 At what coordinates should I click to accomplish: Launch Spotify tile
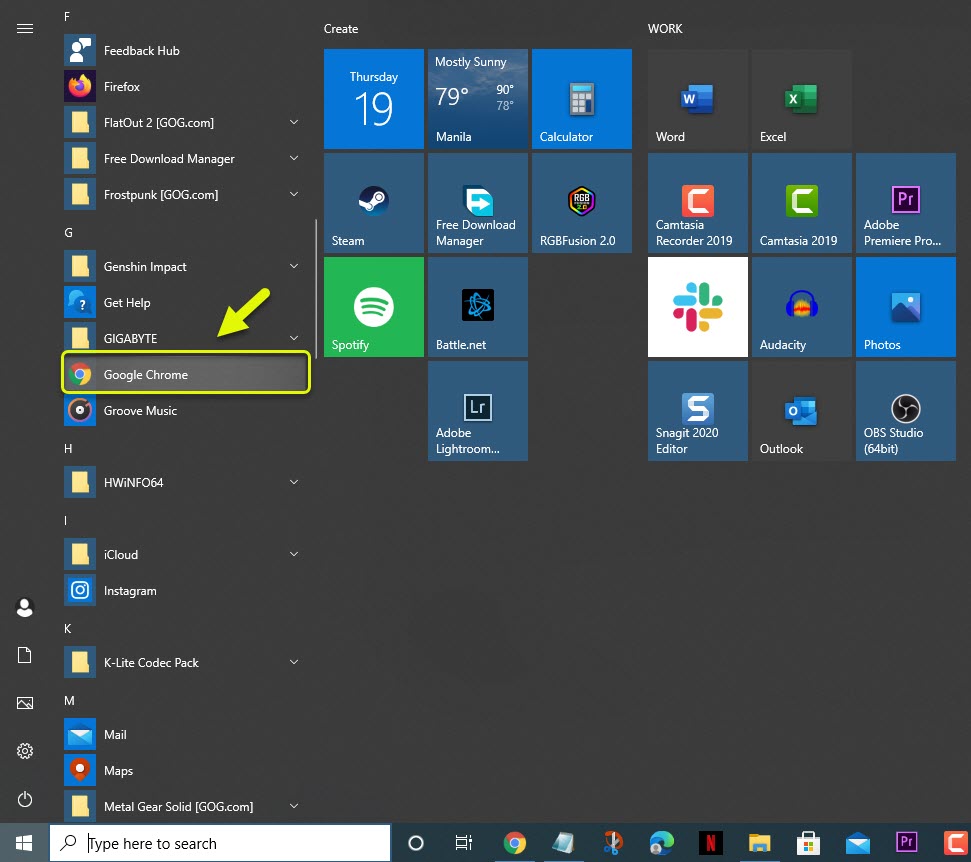click(x=373, y=307)
